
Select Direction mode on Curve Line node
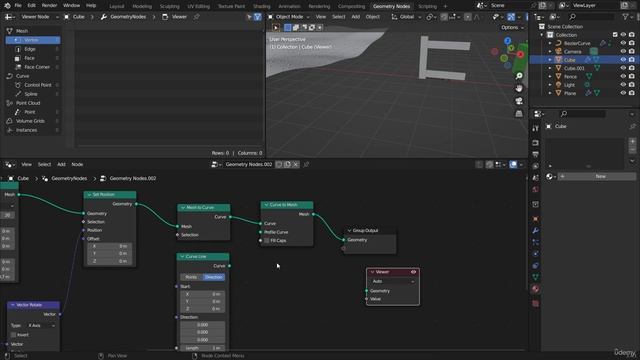(x=214, y=277)
